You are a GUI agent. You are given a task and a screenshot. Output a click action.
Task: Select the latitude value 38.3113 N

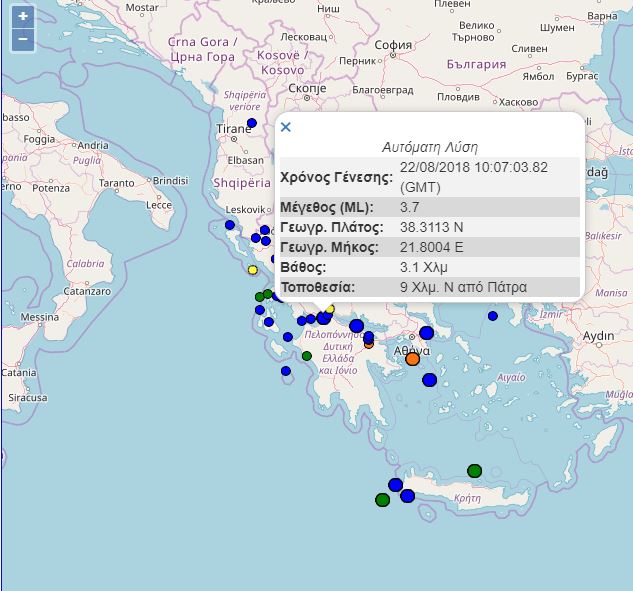pyautogui.click(x=432, y=227)
